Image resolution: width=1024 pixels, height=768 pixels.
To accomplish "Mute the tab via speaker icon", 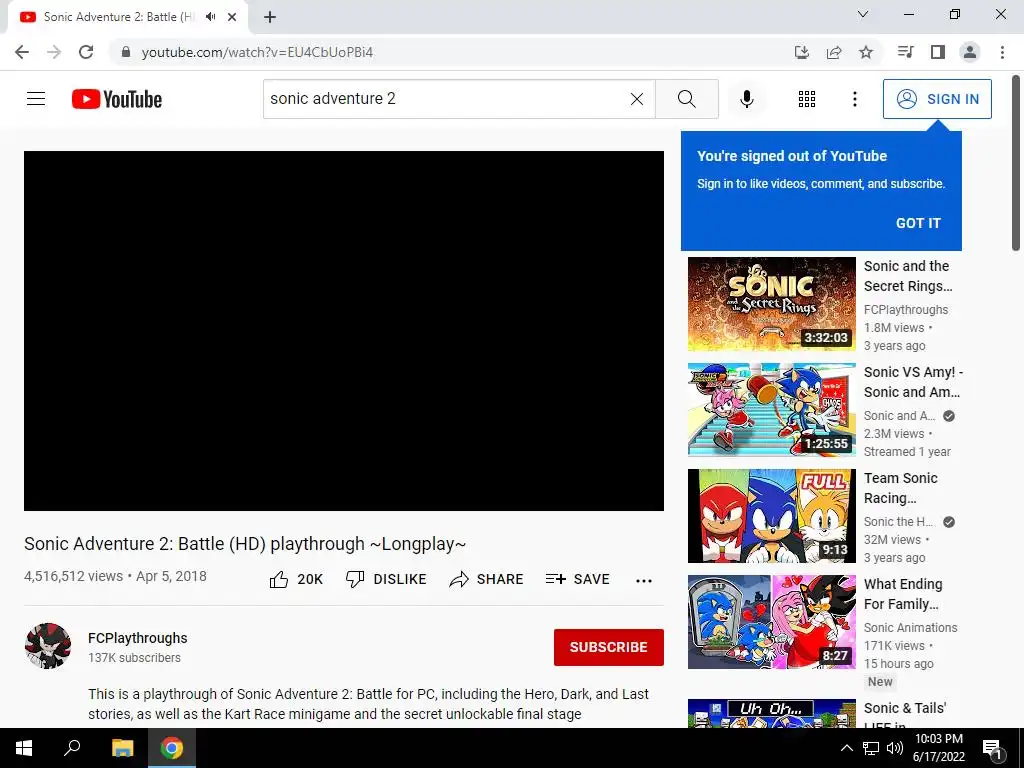I will pos(210,17).
